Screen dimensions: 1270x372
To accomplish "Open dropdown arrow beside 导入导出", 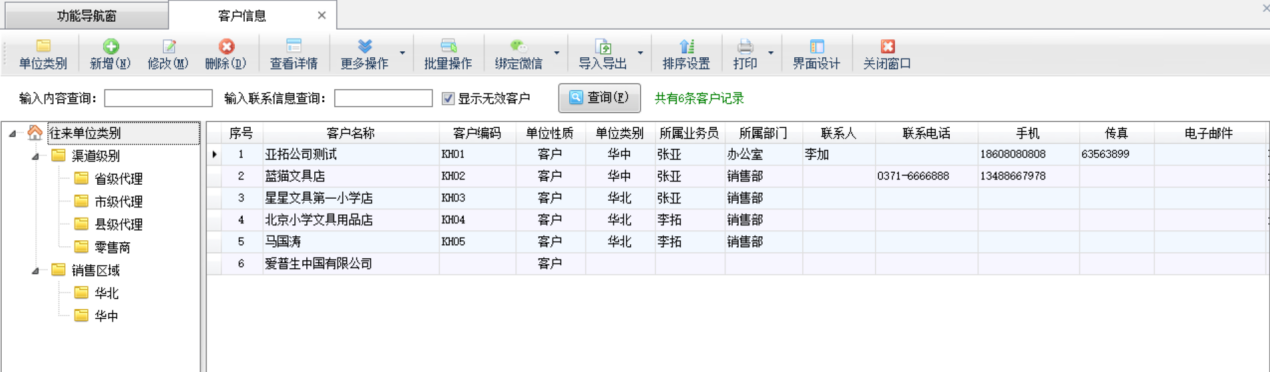I will click(x=640, y=53).
